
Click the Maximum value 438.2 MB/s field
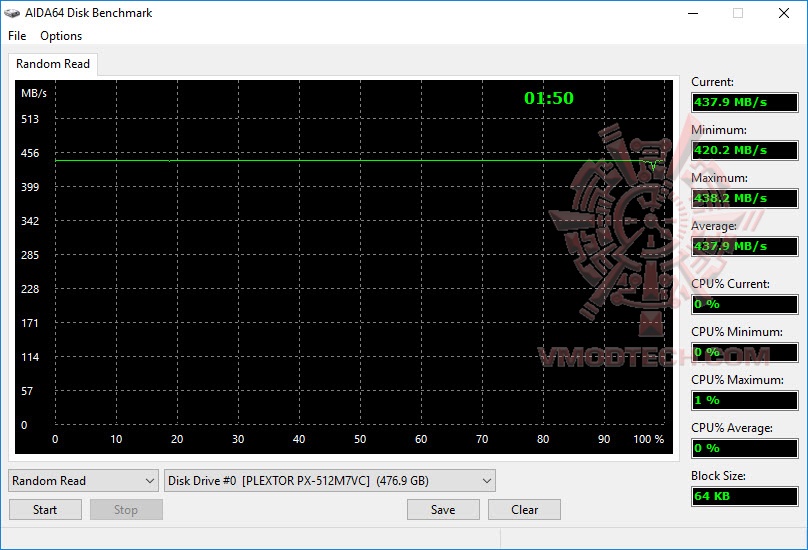[x=745, y=198]
